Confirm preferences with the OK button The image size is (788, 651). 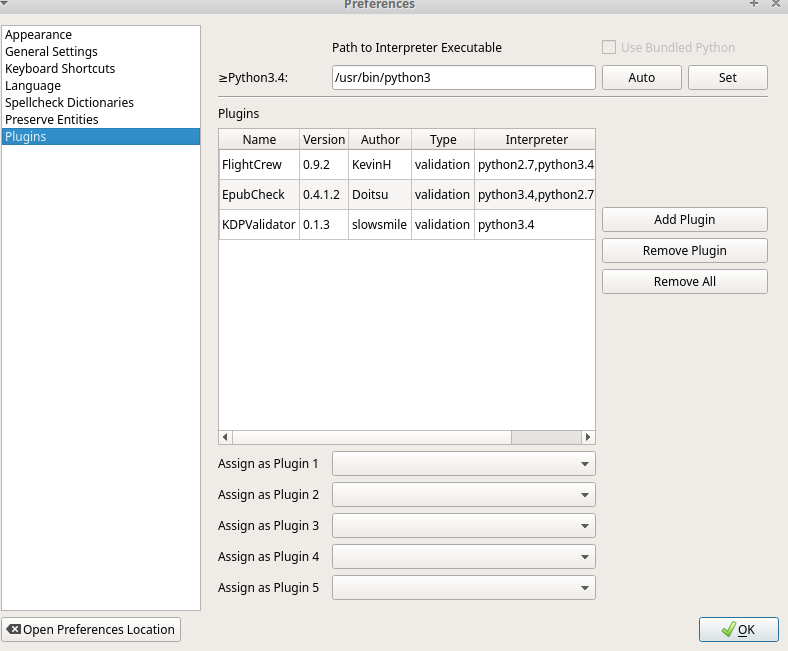[738, 629]
